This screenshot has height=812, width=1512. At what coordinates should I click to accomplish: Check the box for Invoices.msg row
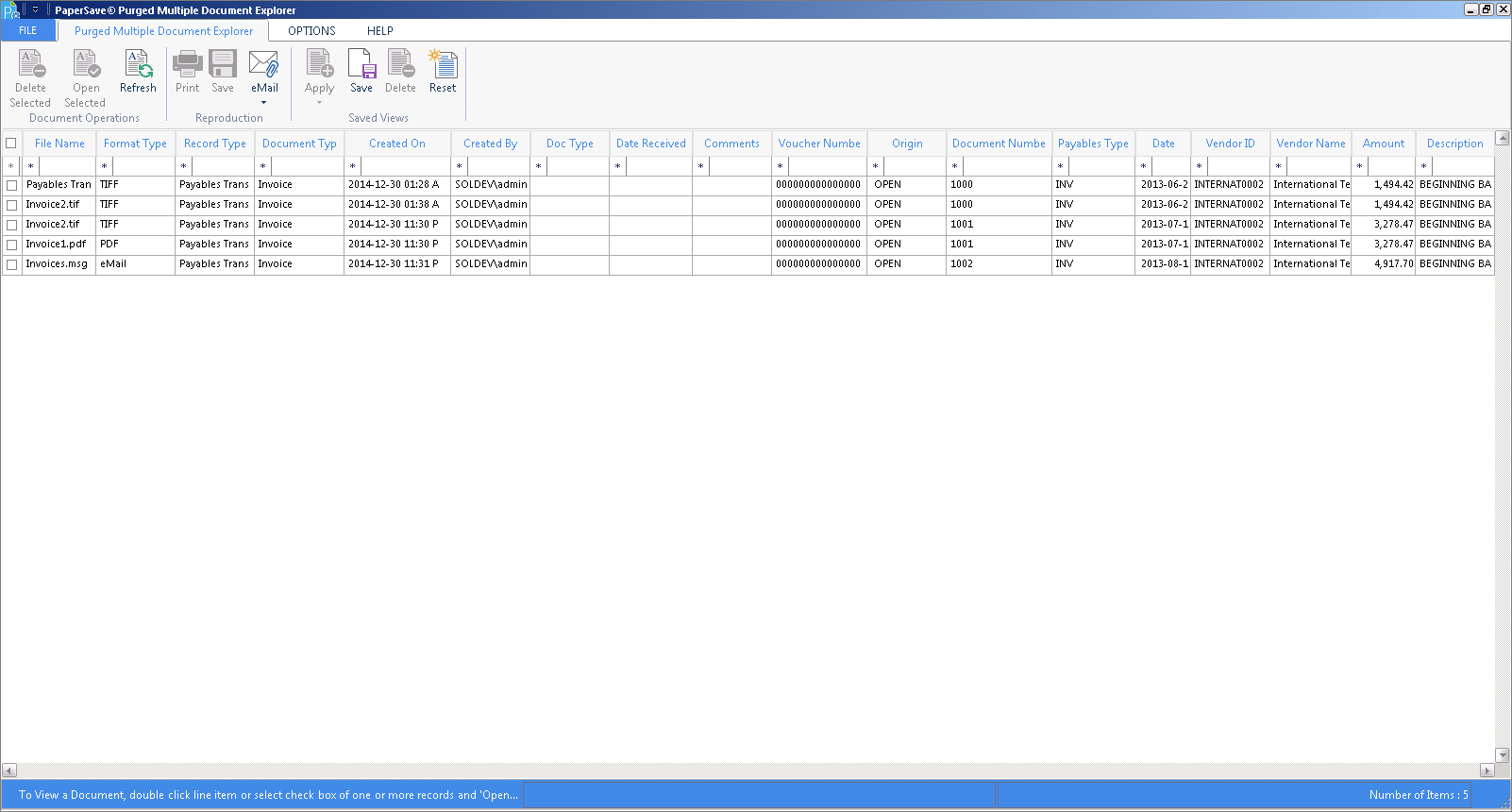coord(12,264)
